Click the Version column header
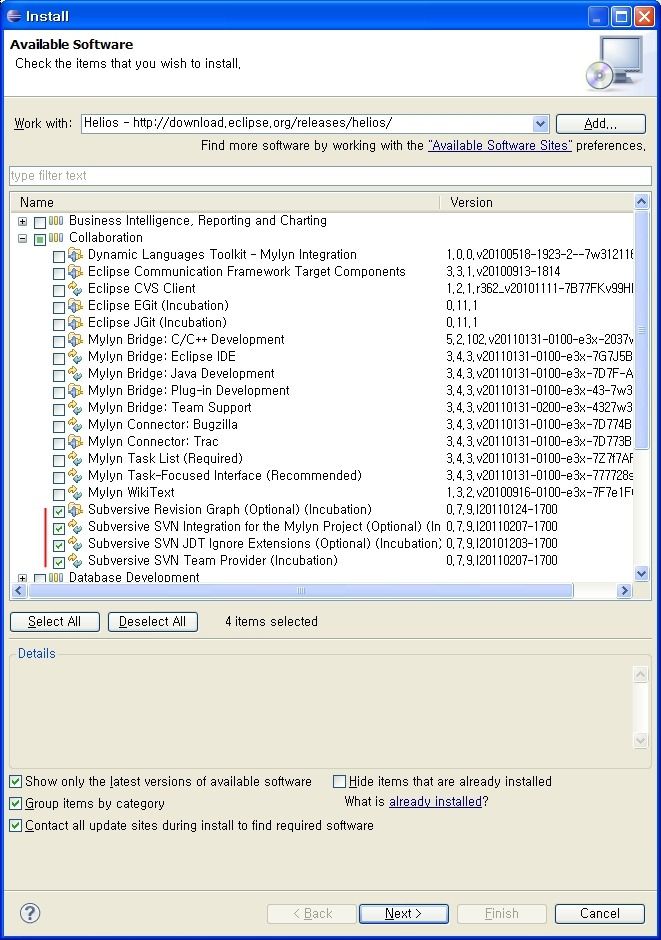Screen dimensions: 661x940 tap(536, 203)
